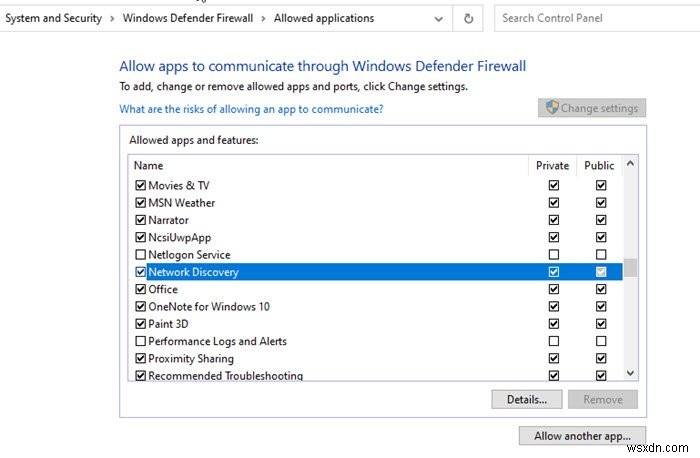Toggle Private checkbox for MSN Weather

(x=554, y=203)
